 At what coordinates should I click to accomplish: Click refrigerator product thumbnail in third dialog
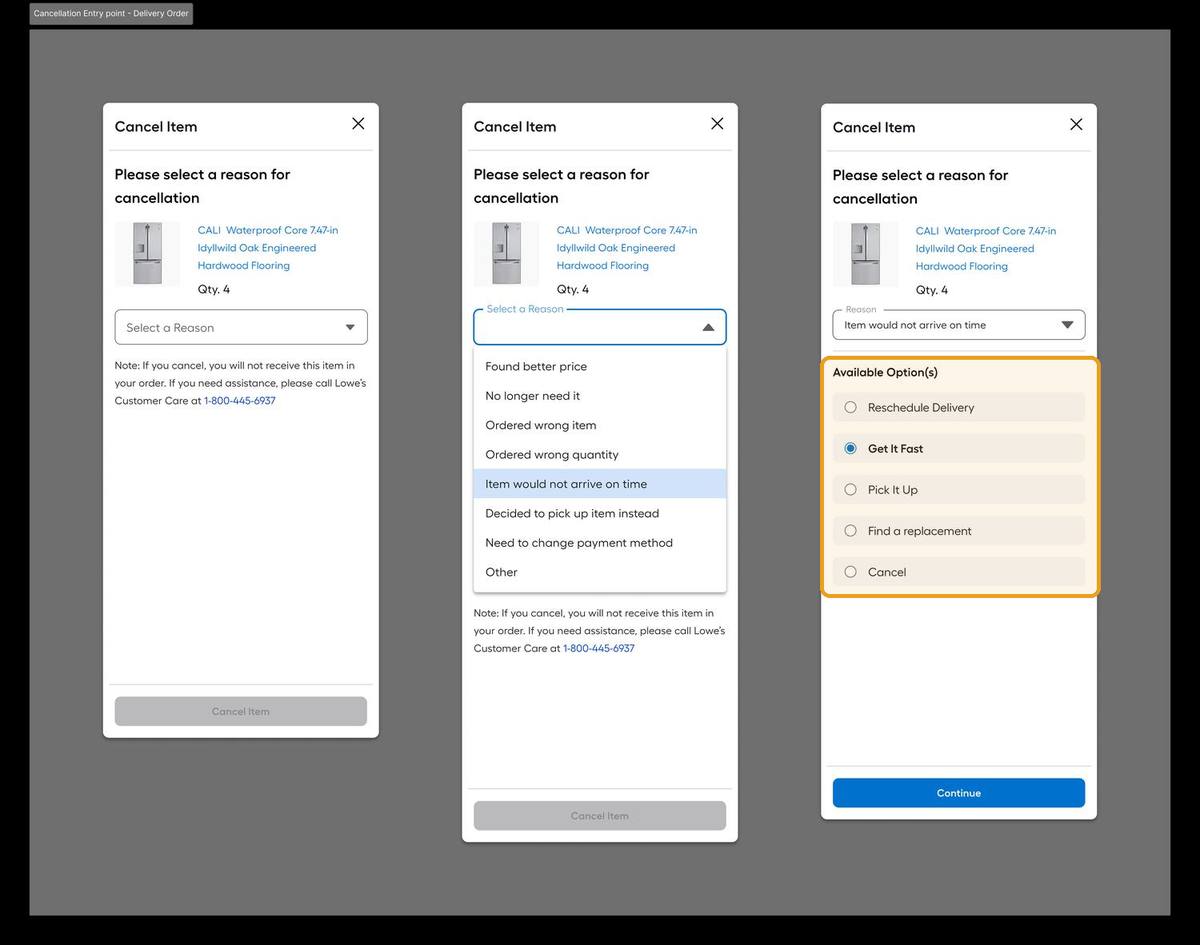pyautogui.click(x=865, y=255)
